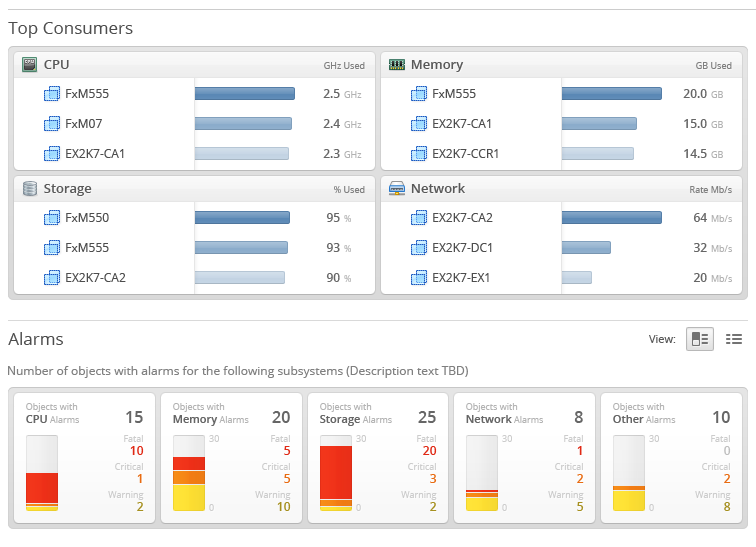Click the Storage fatal alarm count 20
The height and width of the screenshot is (547, 756).
point(428,451)
